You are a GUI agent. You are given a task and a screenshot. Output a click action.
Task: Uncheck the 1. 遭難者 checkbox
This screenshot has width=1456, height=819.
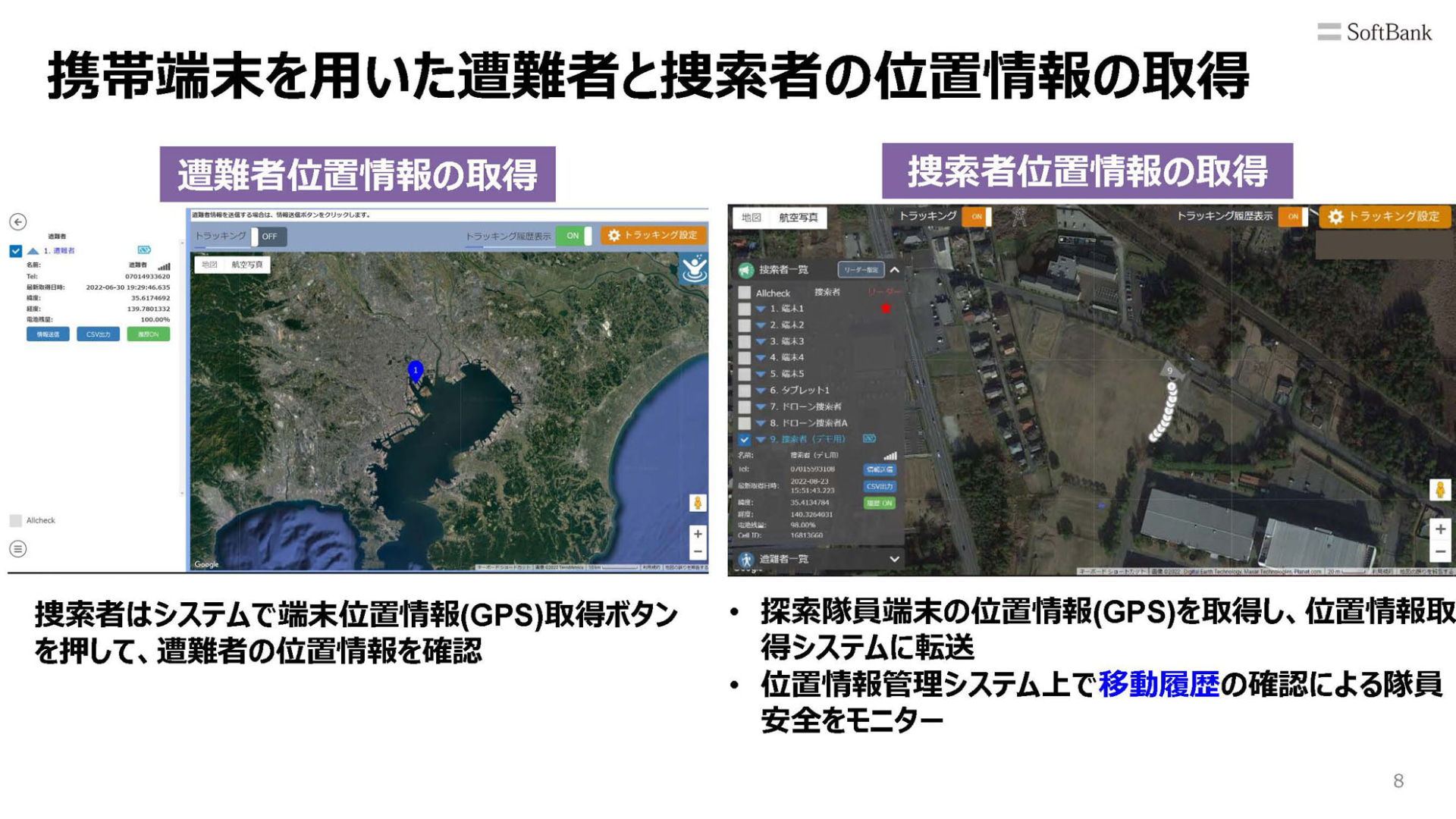(x=15, y=251)
